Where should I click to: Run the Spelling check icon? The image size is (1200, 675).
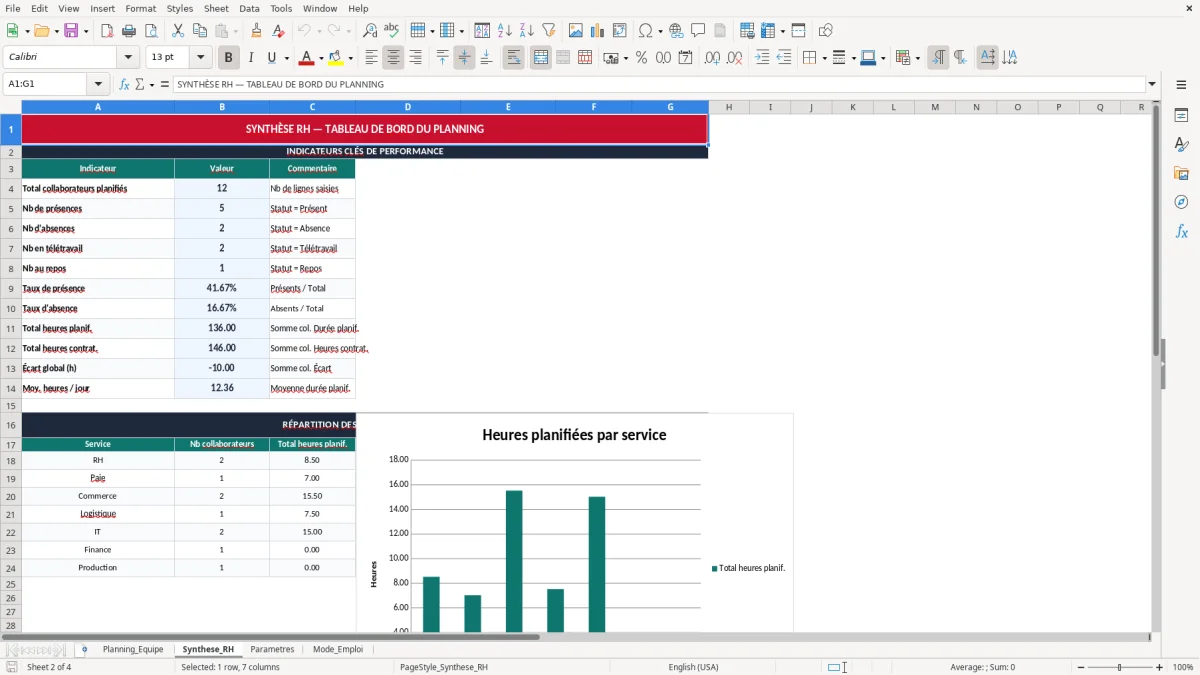point(392,31)
